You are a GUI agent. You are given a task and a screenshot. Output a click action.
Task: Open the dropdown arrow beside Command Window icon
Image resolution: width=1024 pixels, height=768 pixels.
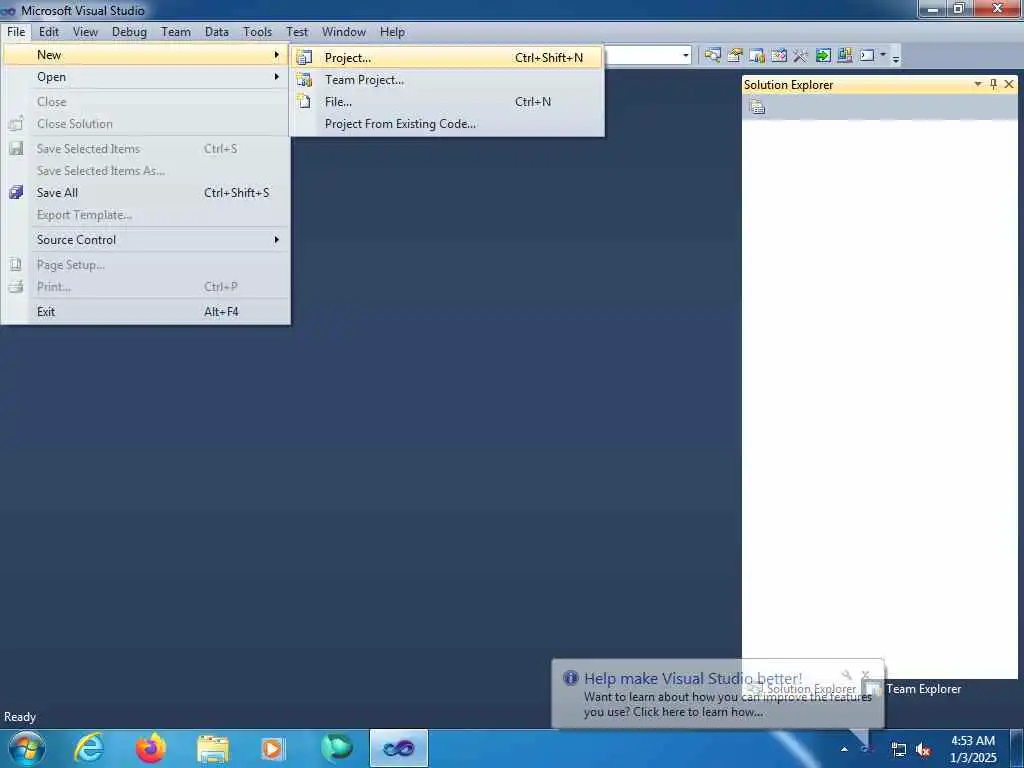pyautogui.click(x=883, y=56)
